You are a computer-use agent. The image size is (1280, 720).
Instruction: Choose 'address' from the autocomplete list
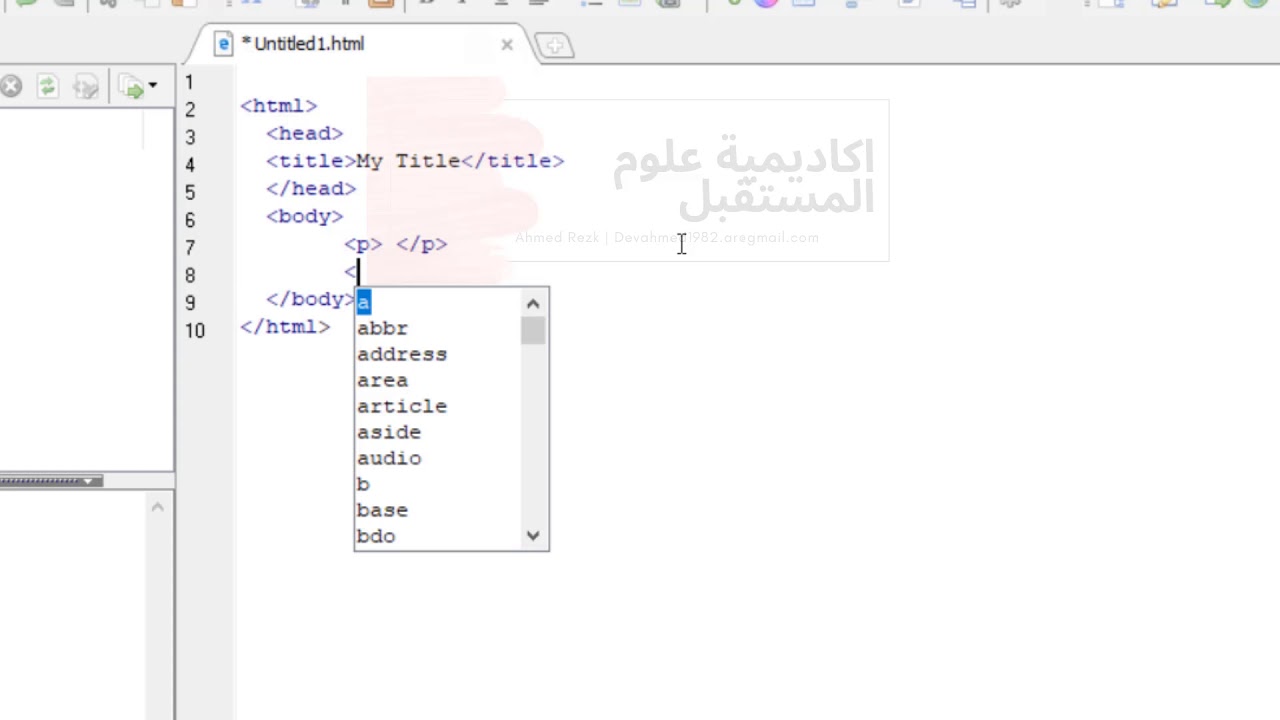pyautogui.click(x=402, y=354)
